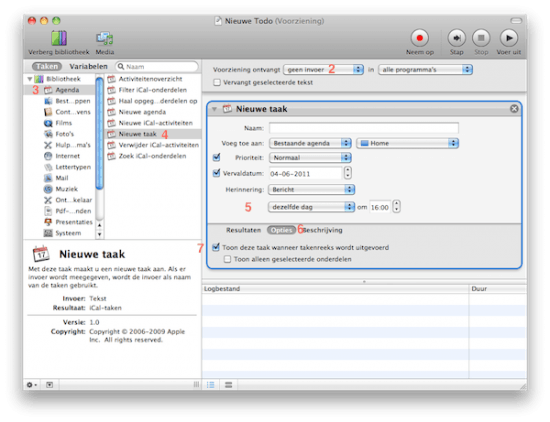Click the Vervaldatum date stepper
Viewport: 550px width, 422px height.
pyautogui.click(x=347, y=173)
